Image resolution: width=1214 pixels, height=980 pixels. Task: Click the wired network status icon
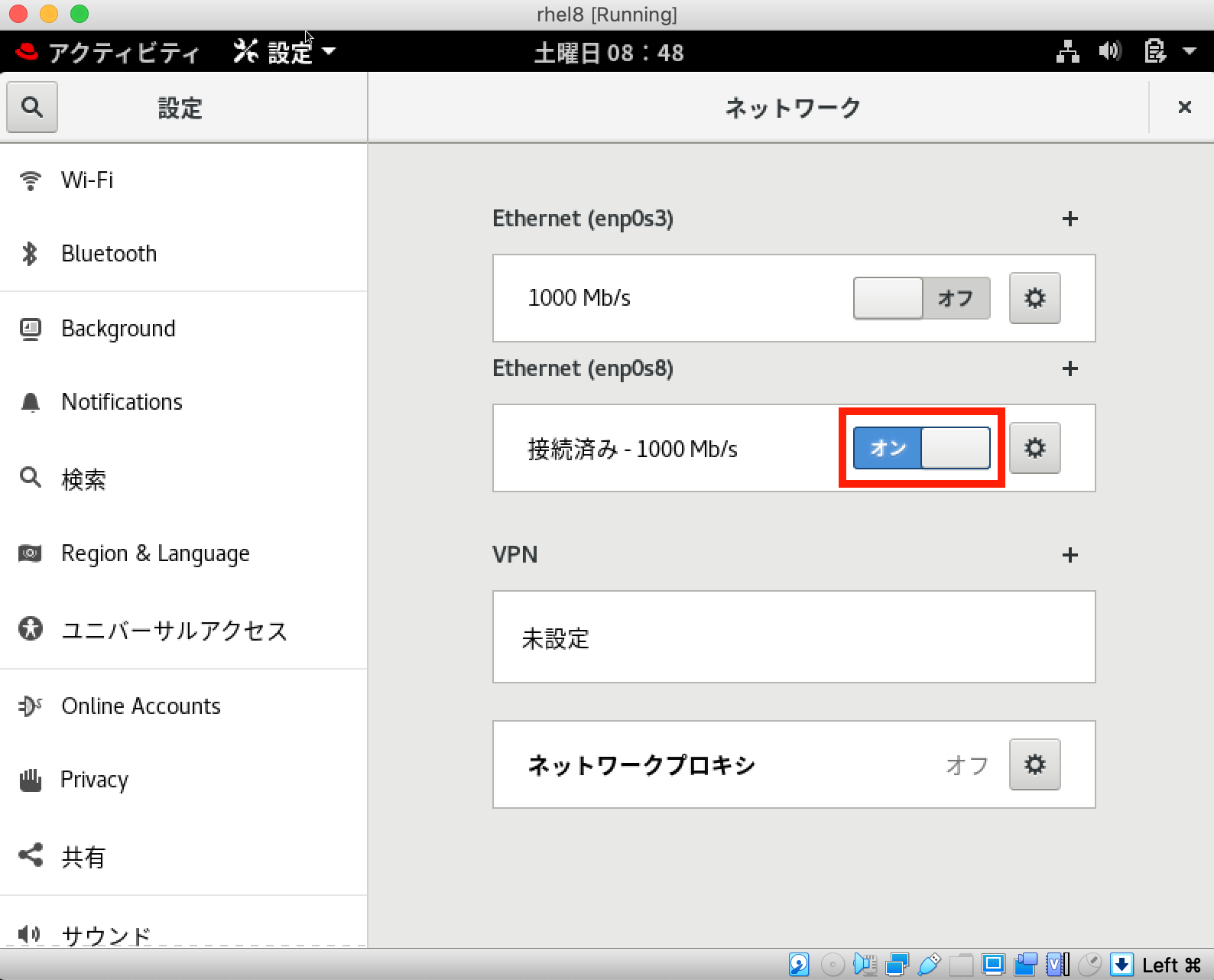point(1068,52)
